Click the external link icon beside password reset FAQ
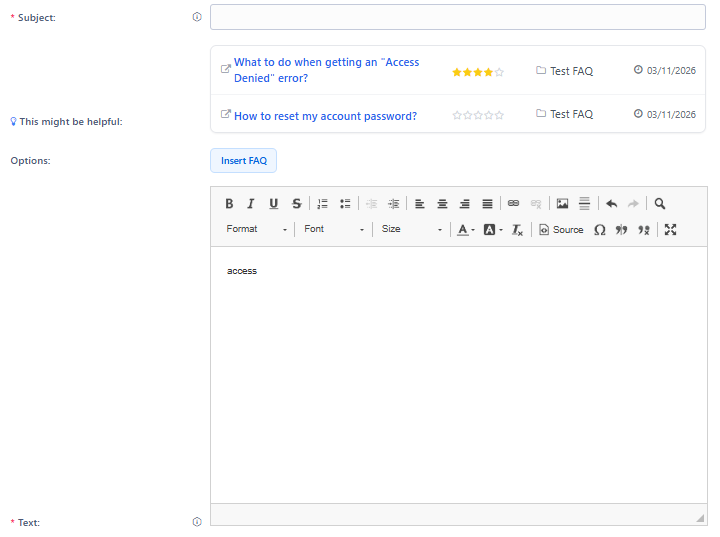 point(225,113)
